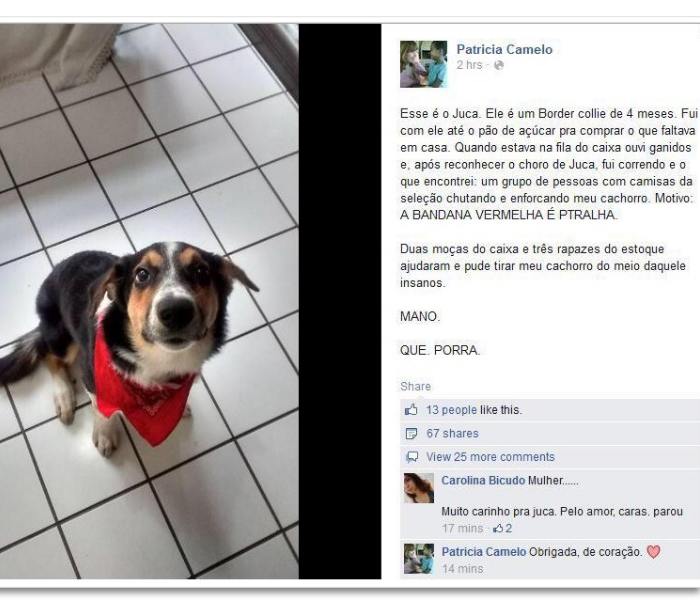The width and height of the screenshot is (700, 600).
Task: Click the 17 mins comment timestamp
Action: 462,529
